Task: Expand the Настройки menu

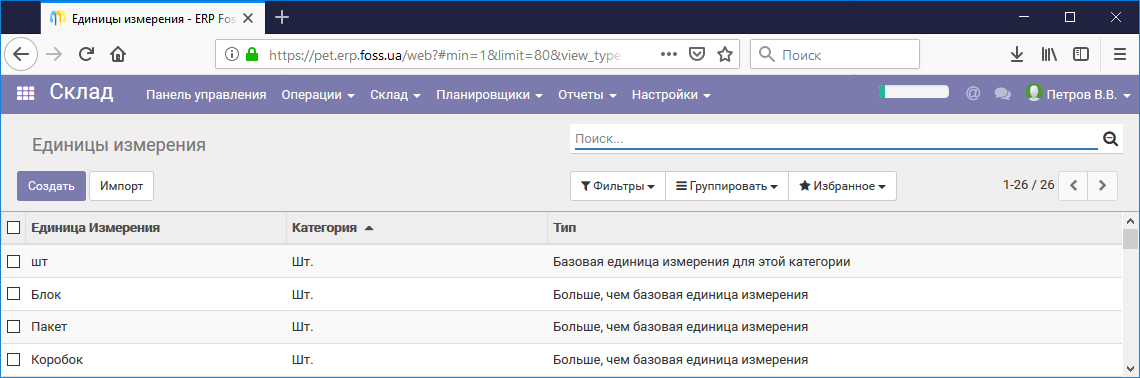Action: click(x=671, y=95)
